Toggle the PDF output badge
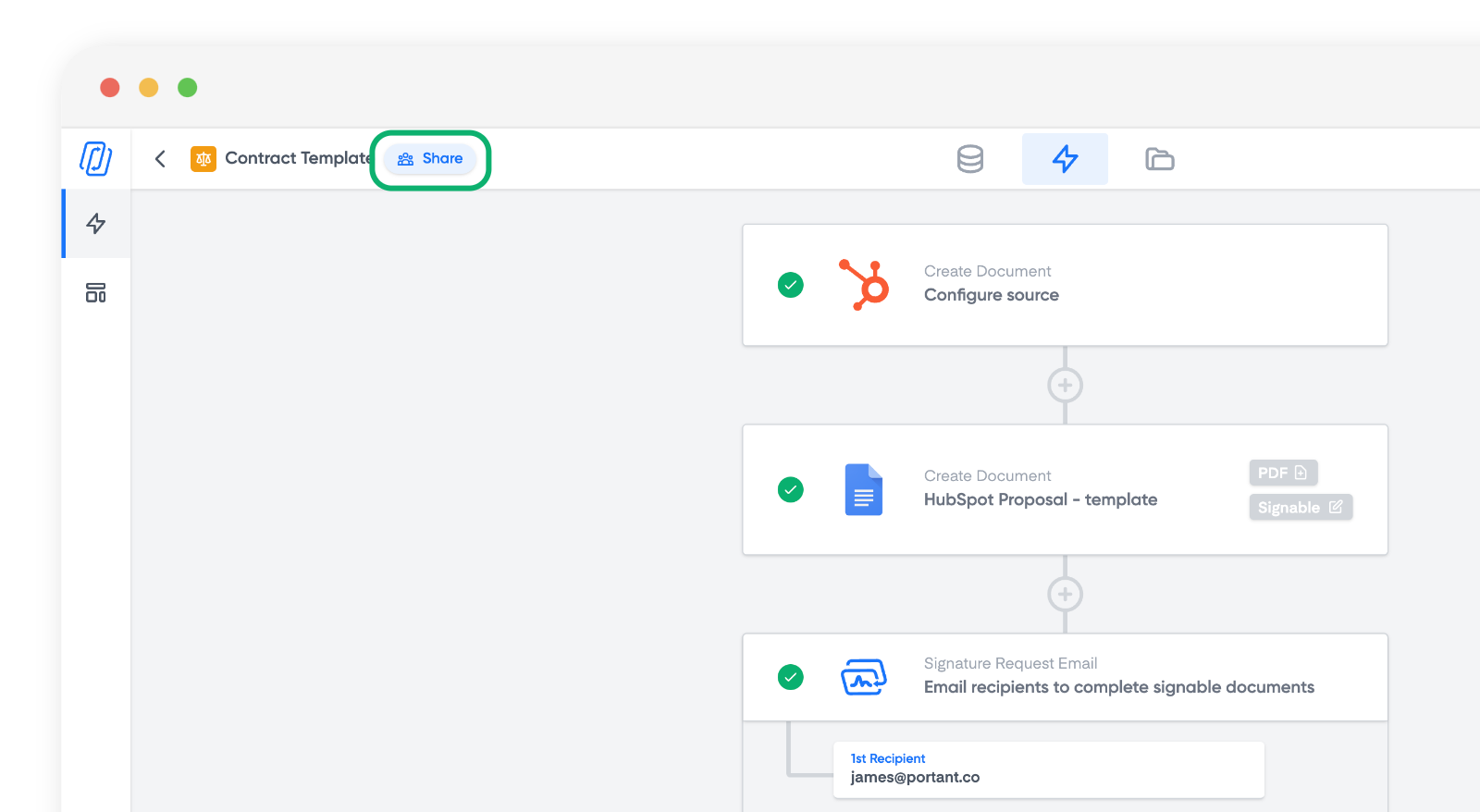The width and height of the screenshot is (1480, 812). tap(1283, 473)
